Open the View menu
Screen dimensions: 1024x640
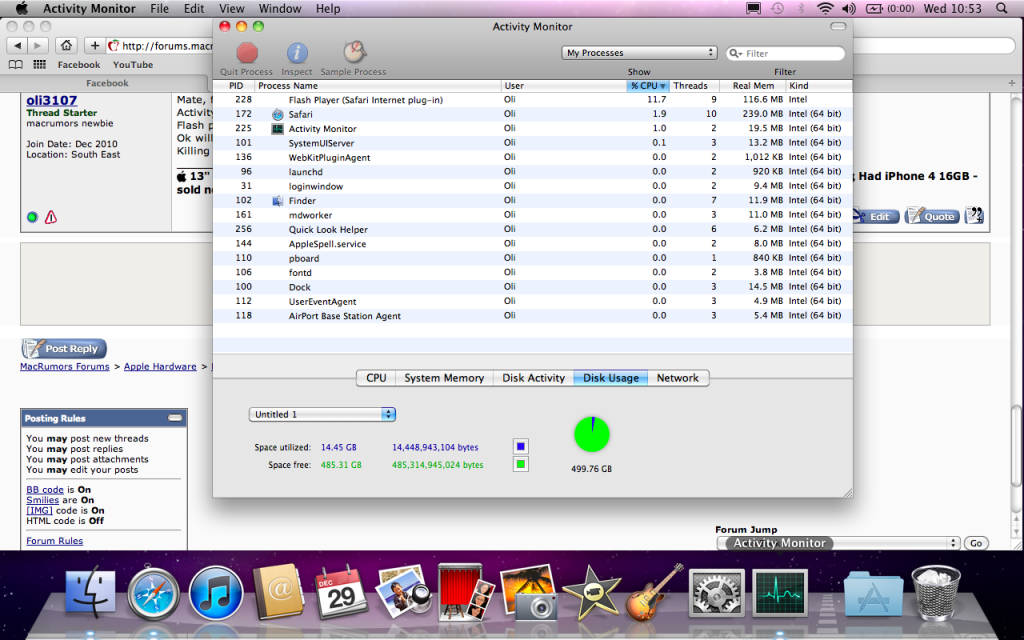232,8
